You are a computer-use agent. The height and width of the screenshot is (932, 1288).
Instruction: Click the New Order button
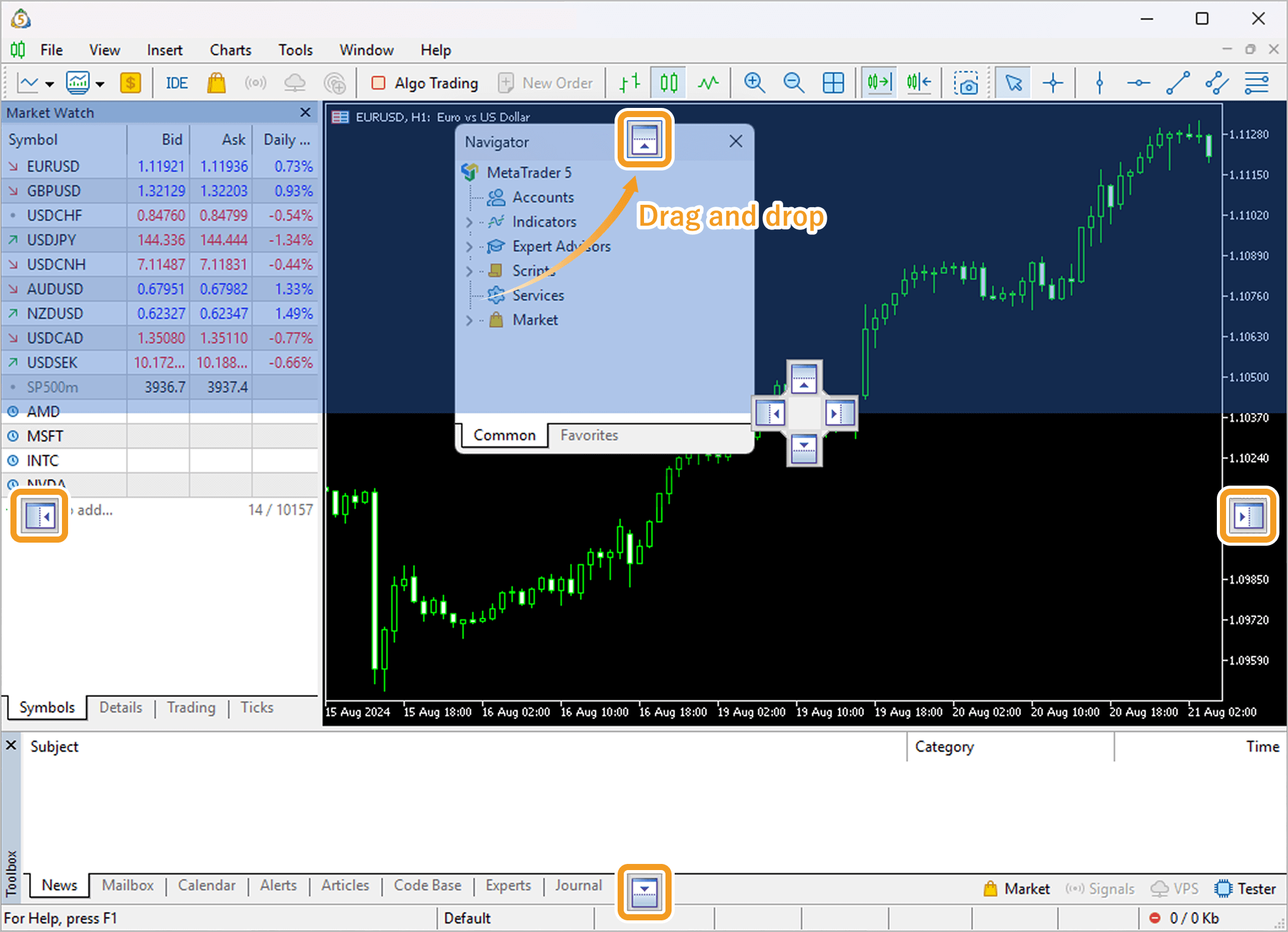point(545,83)
